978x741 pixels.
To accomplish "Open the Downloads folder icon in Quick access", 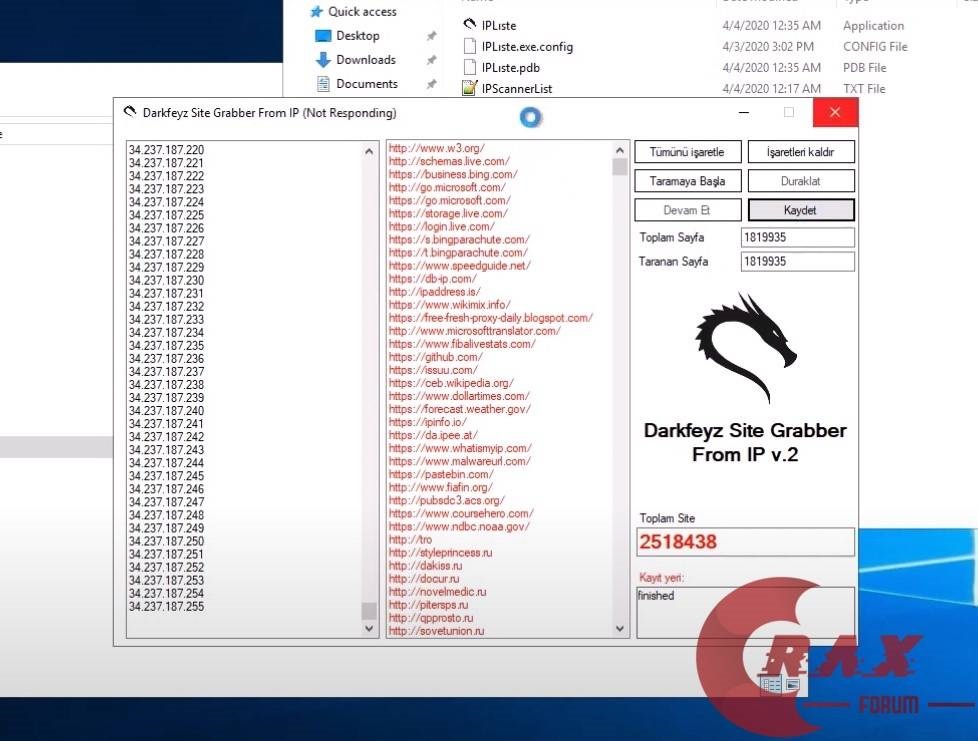I will pos(323,60).
